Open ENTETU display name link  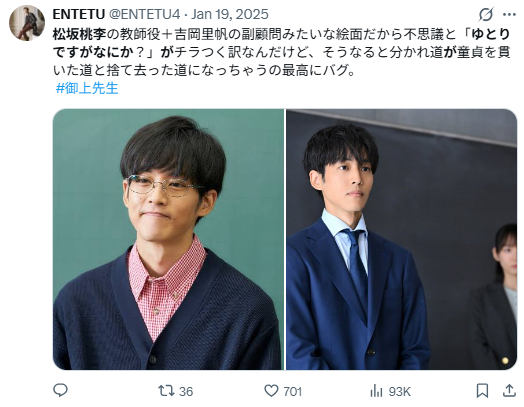tap(79, 14)
